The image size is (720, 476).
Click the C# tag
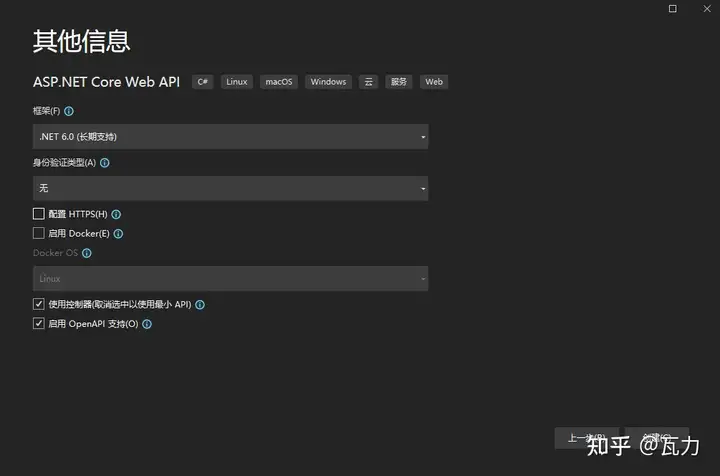(202, 82)
